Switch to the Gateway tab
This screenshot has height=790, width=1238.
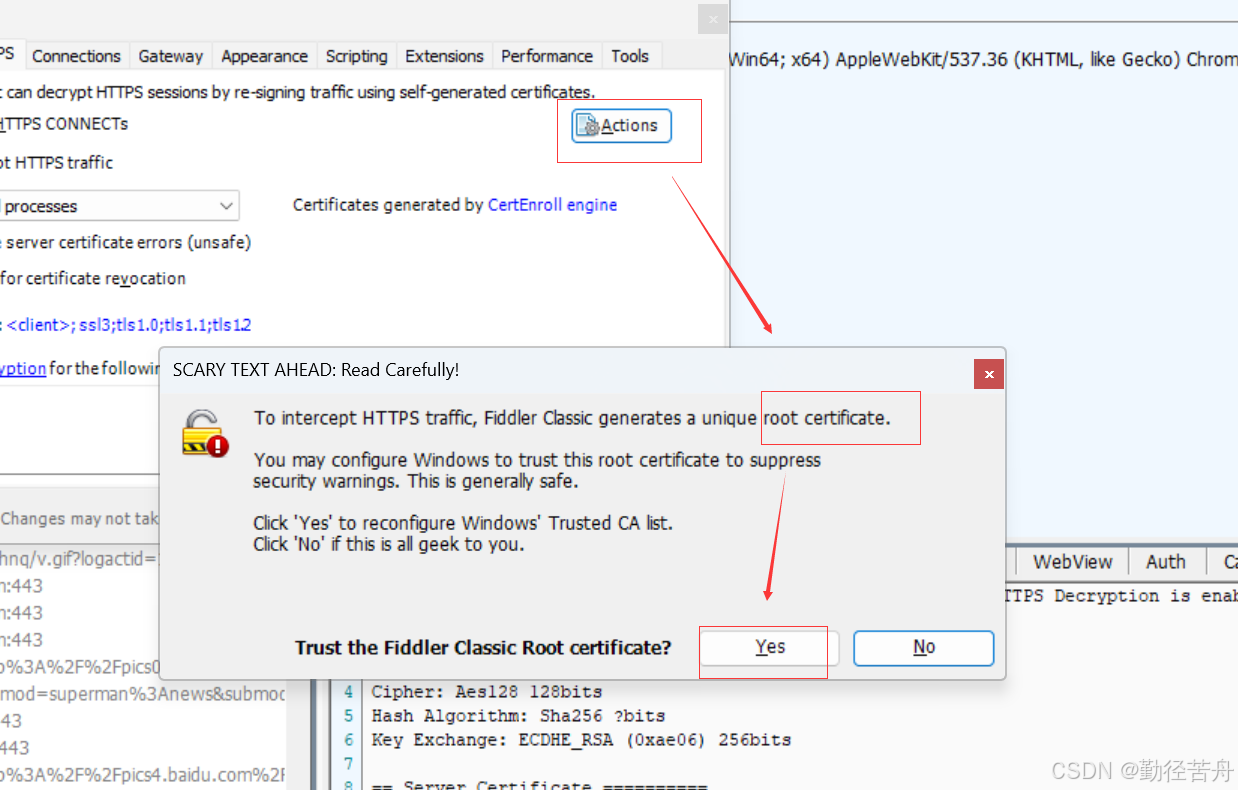170,56
